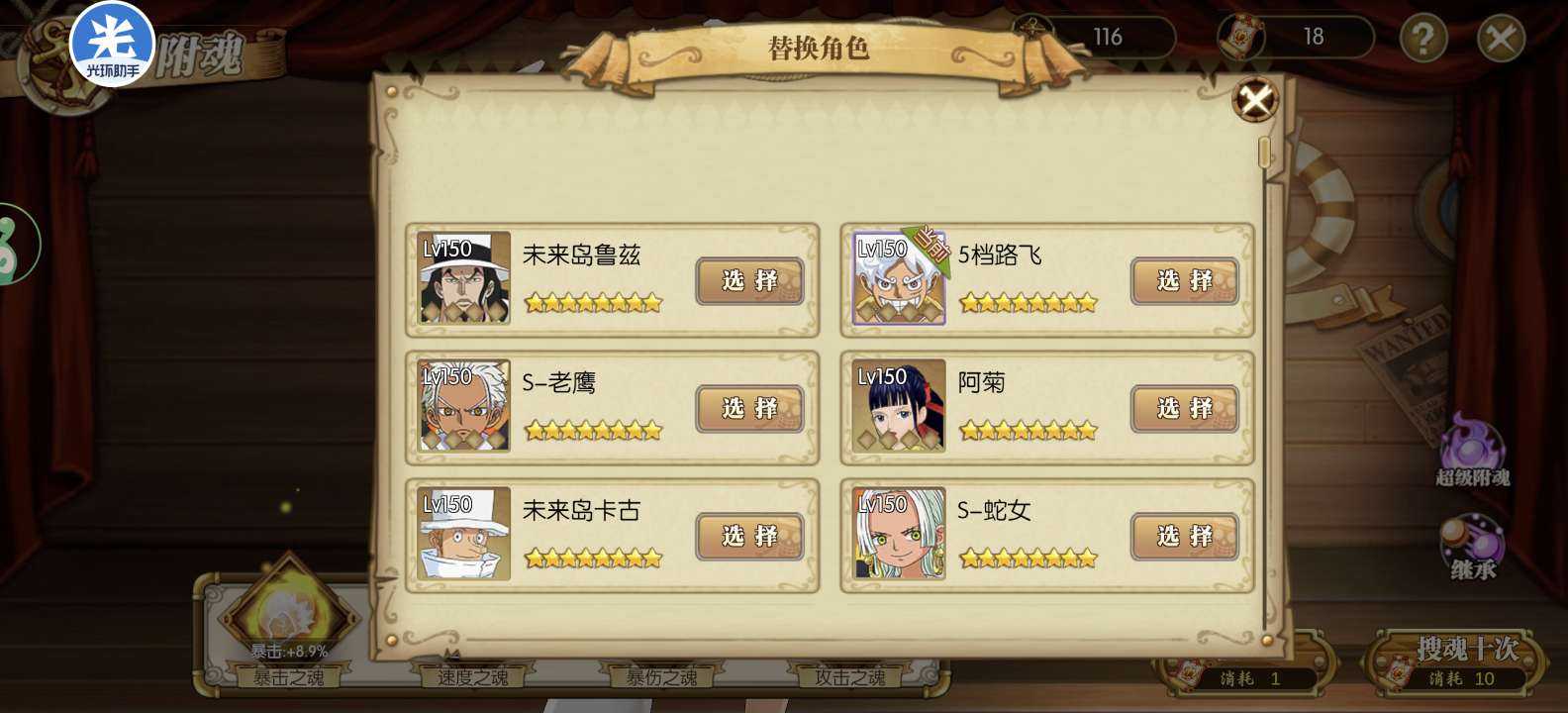Choose 5档路飞 via its 选择 button
The image size is (1568, 713).
point(1185,280)
